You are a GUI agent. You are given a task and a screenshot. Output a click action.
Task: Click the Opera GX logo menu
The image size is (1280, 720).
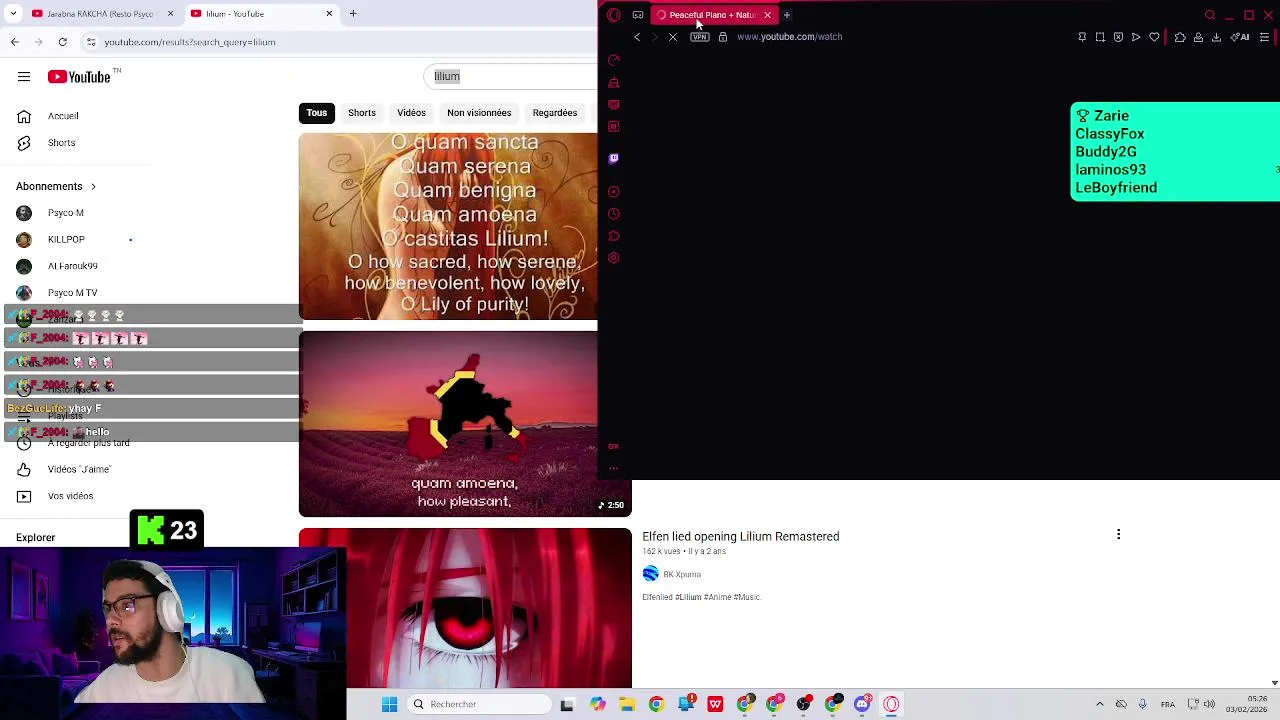[614, 15]
